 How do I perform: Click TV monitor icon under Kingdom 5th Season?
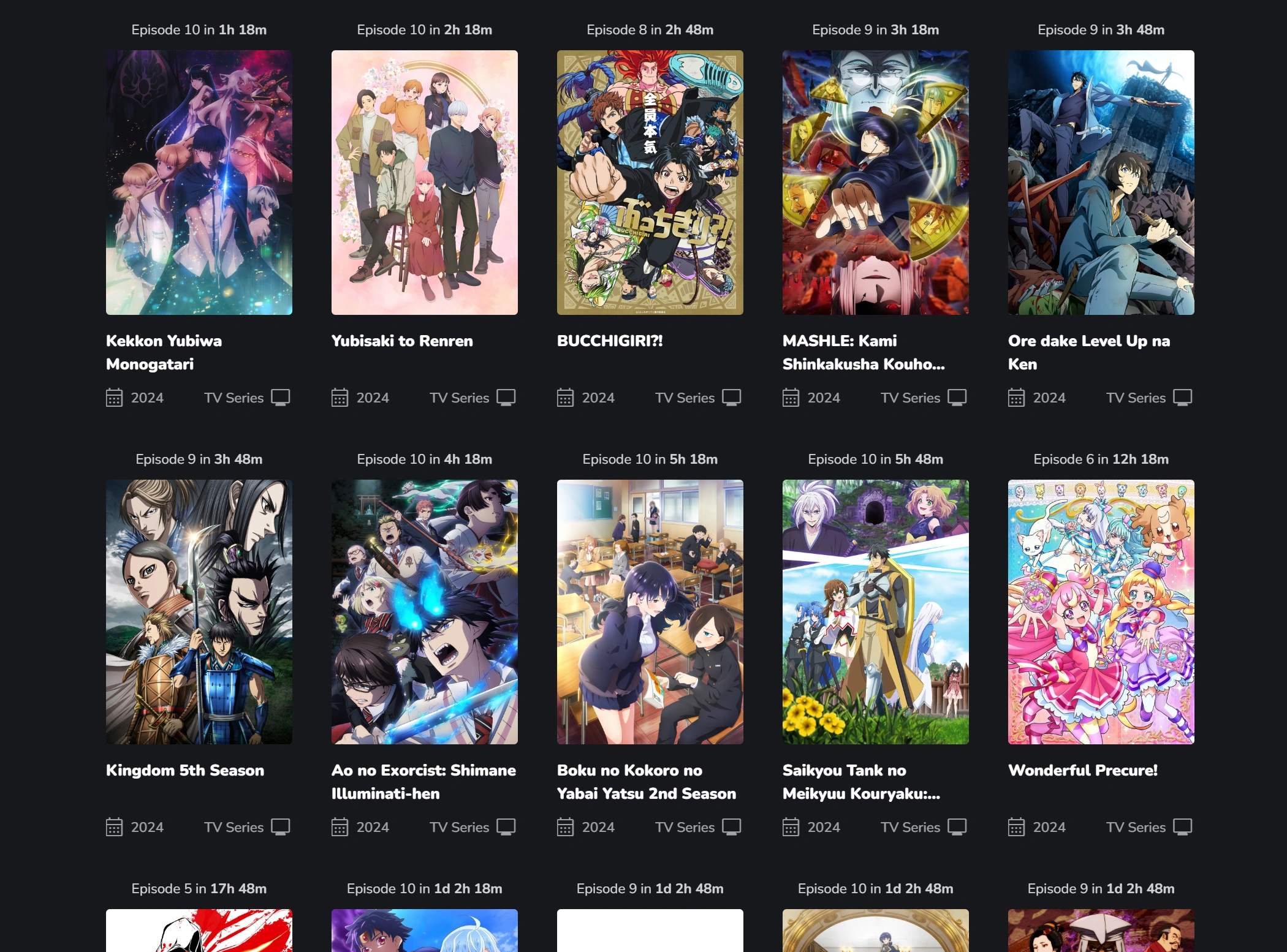click(280, 827)
